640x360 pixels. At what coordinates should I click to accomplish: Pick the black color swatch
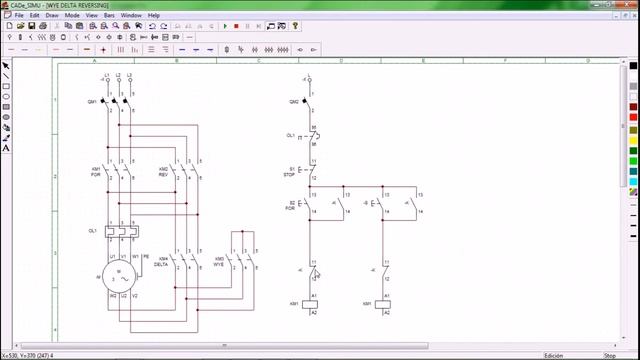pos(633,66)
